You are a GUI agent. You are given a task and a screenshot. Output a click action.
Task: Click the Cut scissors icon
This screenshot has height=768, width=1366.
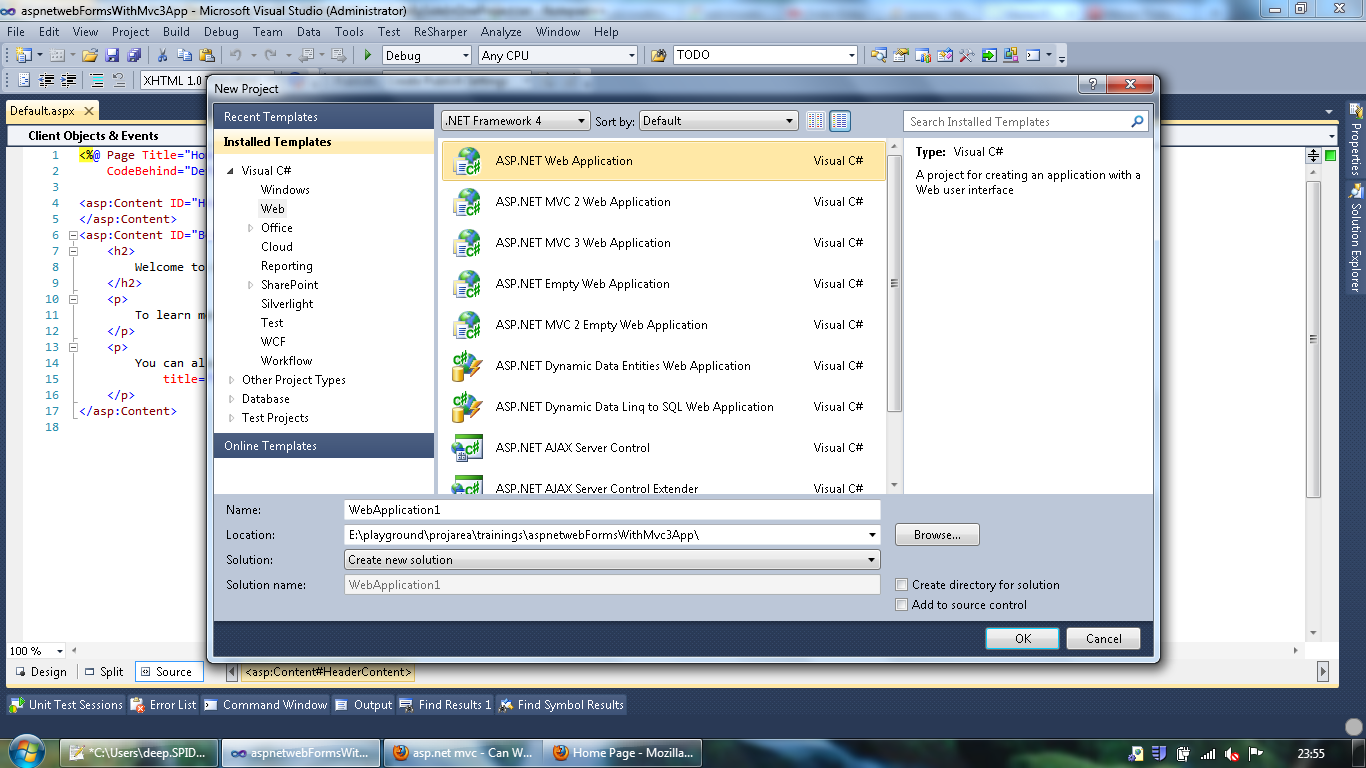[164, 55]
